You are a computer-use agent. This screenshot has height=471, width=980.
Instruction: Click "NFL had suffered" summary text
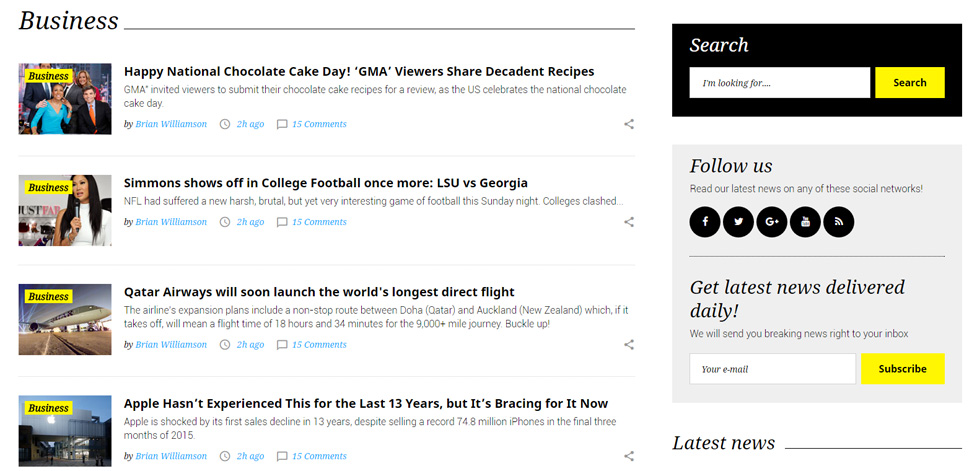click(374, 201)
